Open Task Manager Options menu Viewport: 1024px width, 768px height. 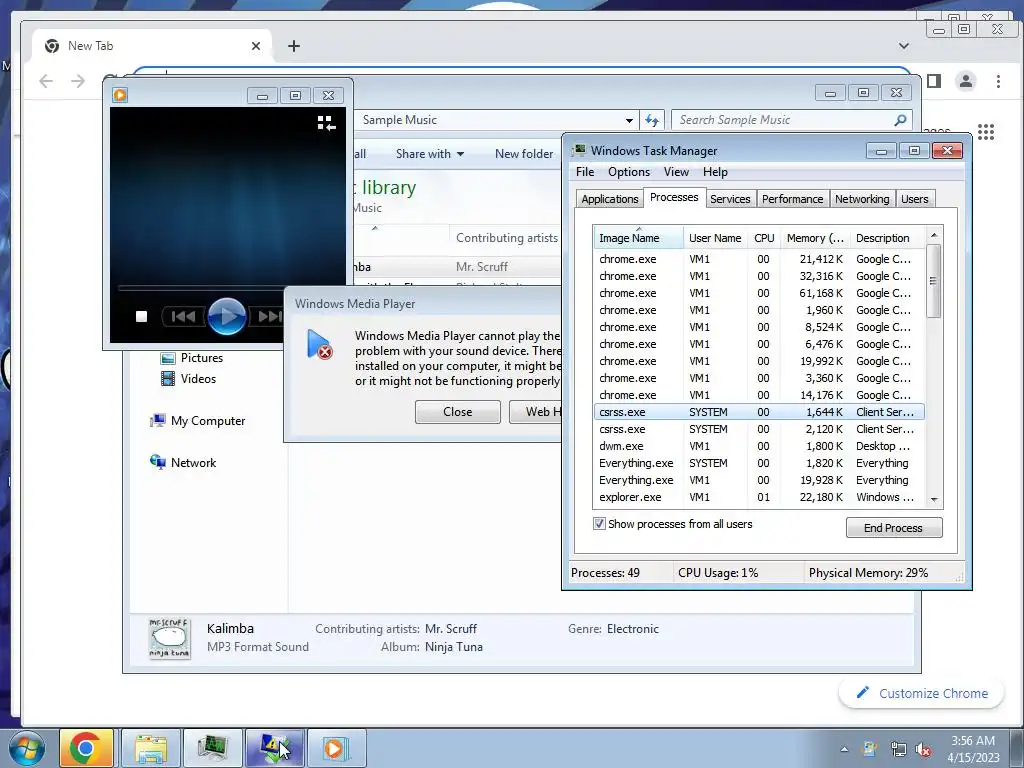click(628, 172)
